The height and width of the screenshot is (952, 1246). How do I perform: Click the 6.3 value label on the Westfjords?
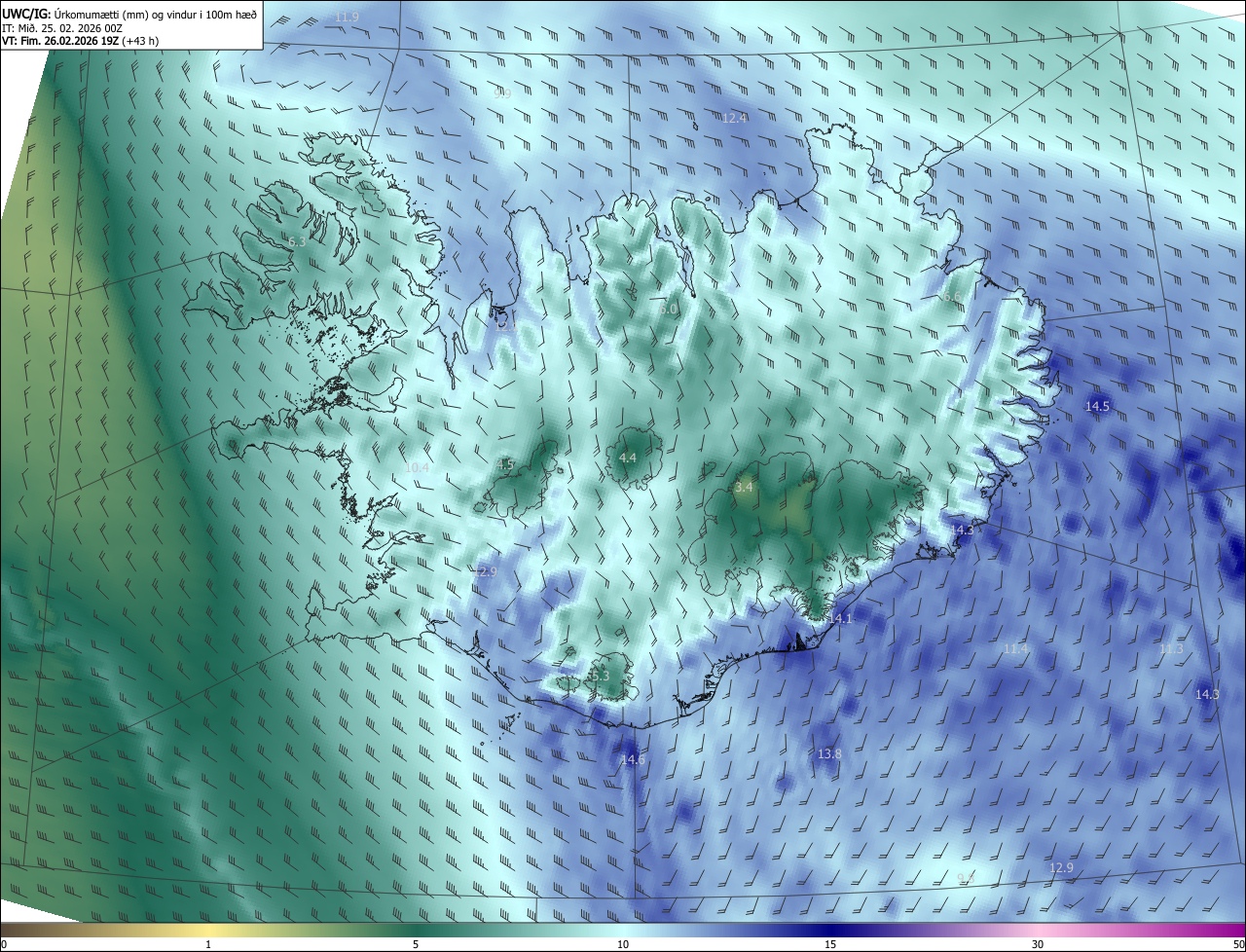point(297,241)
